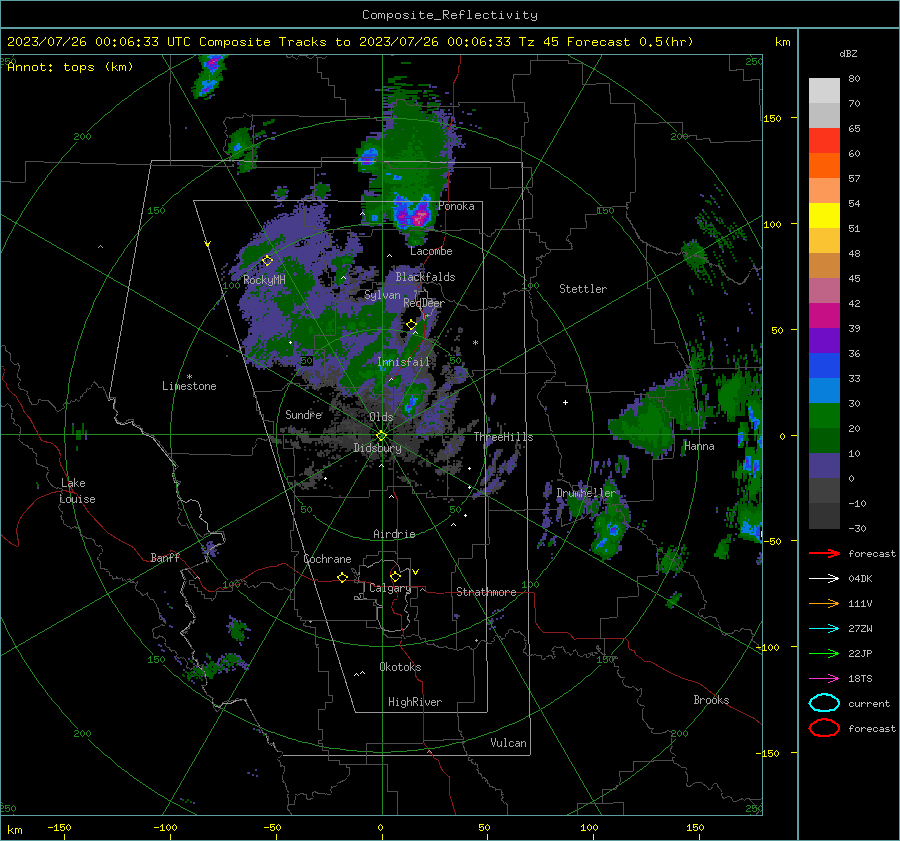Click the red forecast arrow legend icon
Image resolution: width=900 pixels, height=841 pixels.
(x=824, y=553)
